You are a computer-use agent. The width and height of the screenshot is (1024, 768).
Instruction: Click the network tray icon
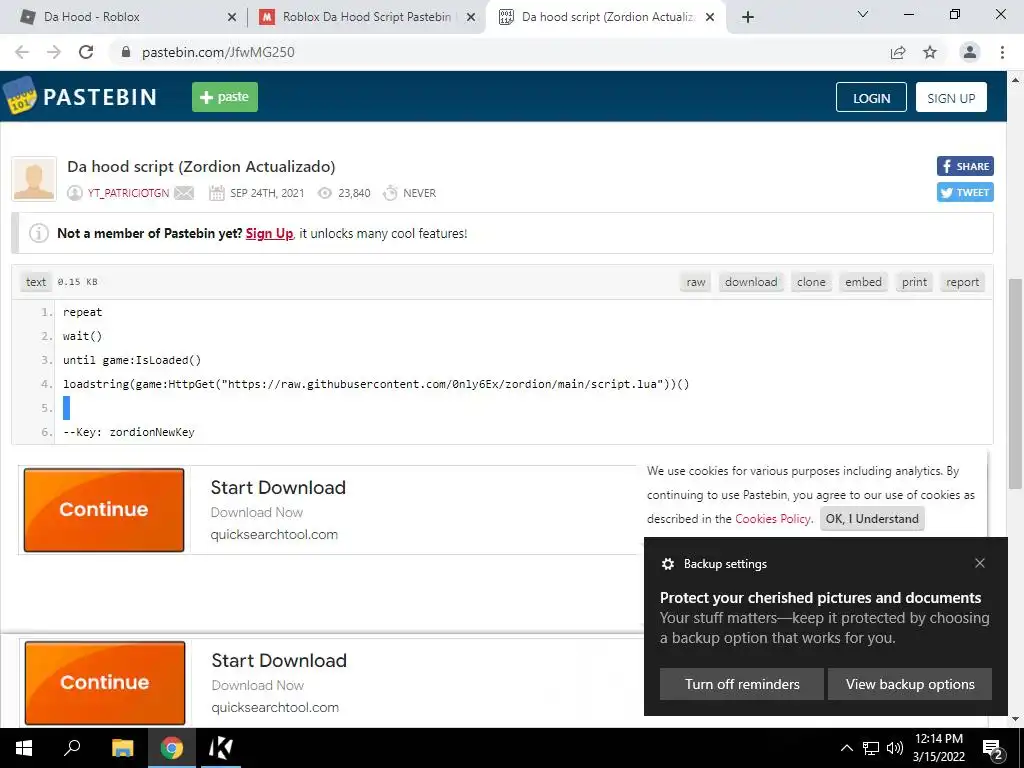tap(871, 748)
